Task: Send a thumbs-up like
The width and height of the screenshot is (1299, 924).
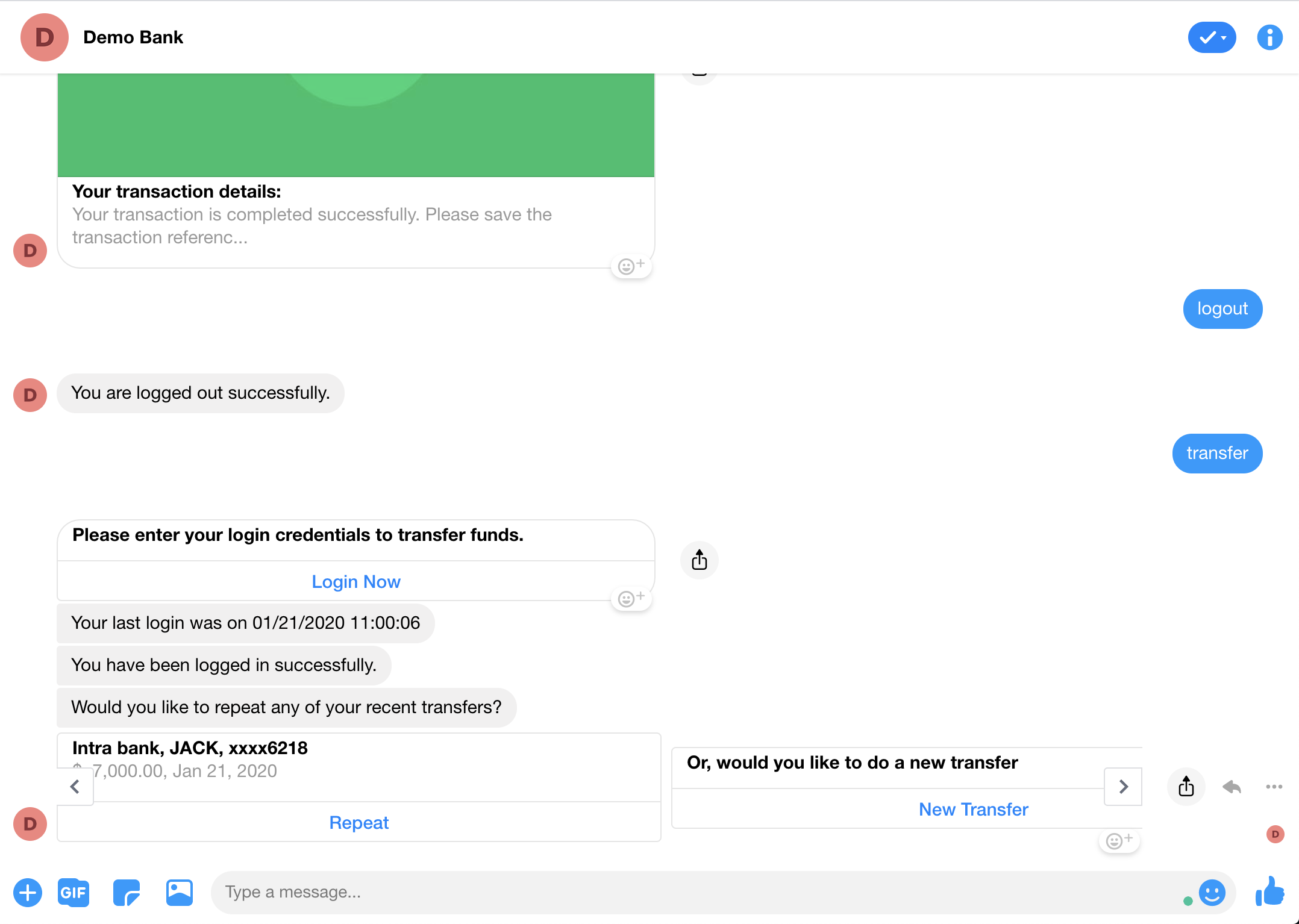Action: [x=1270, y=891]
